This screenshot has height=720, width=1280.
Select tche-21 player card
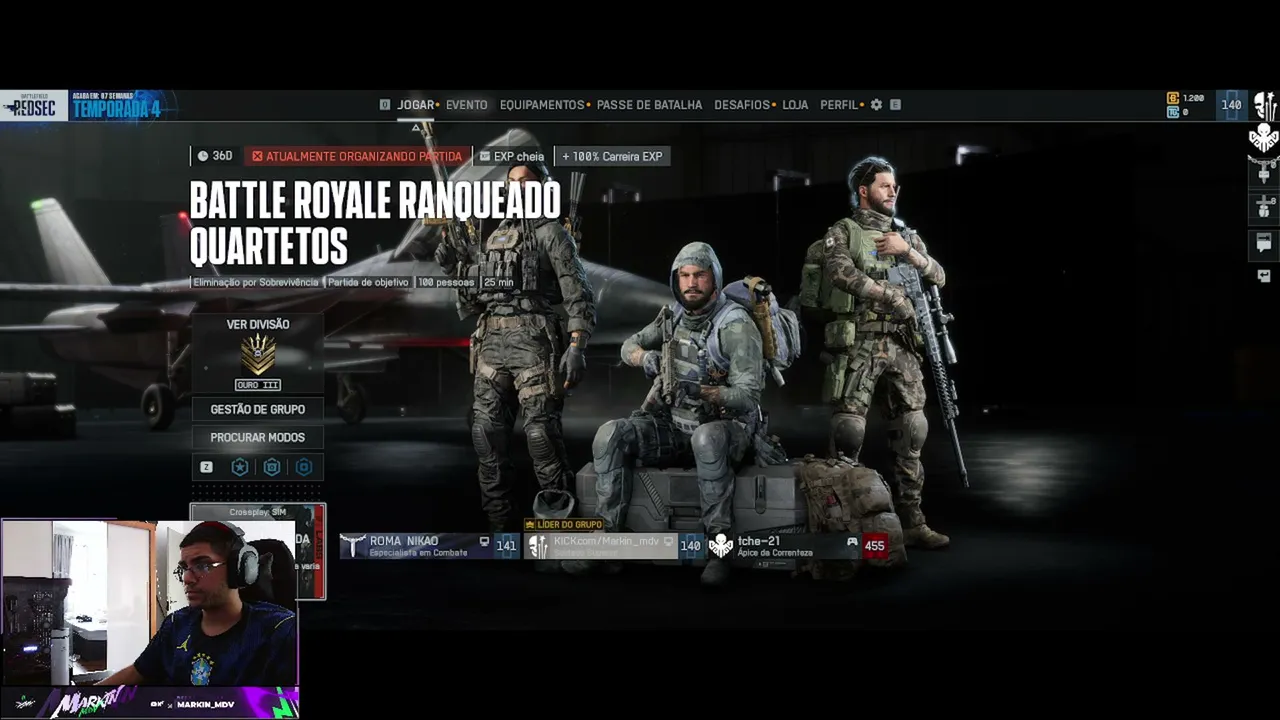798,546
